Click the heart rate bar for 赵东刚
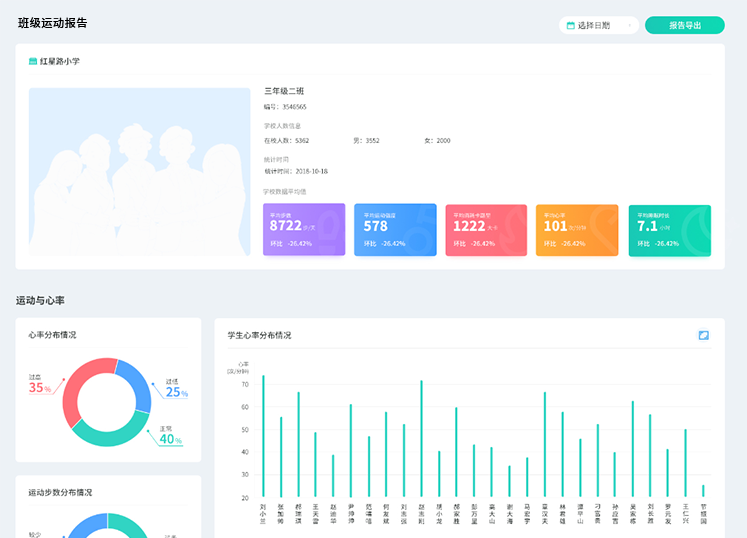Screen dimensions: 747x538 (x=421, y=438)
